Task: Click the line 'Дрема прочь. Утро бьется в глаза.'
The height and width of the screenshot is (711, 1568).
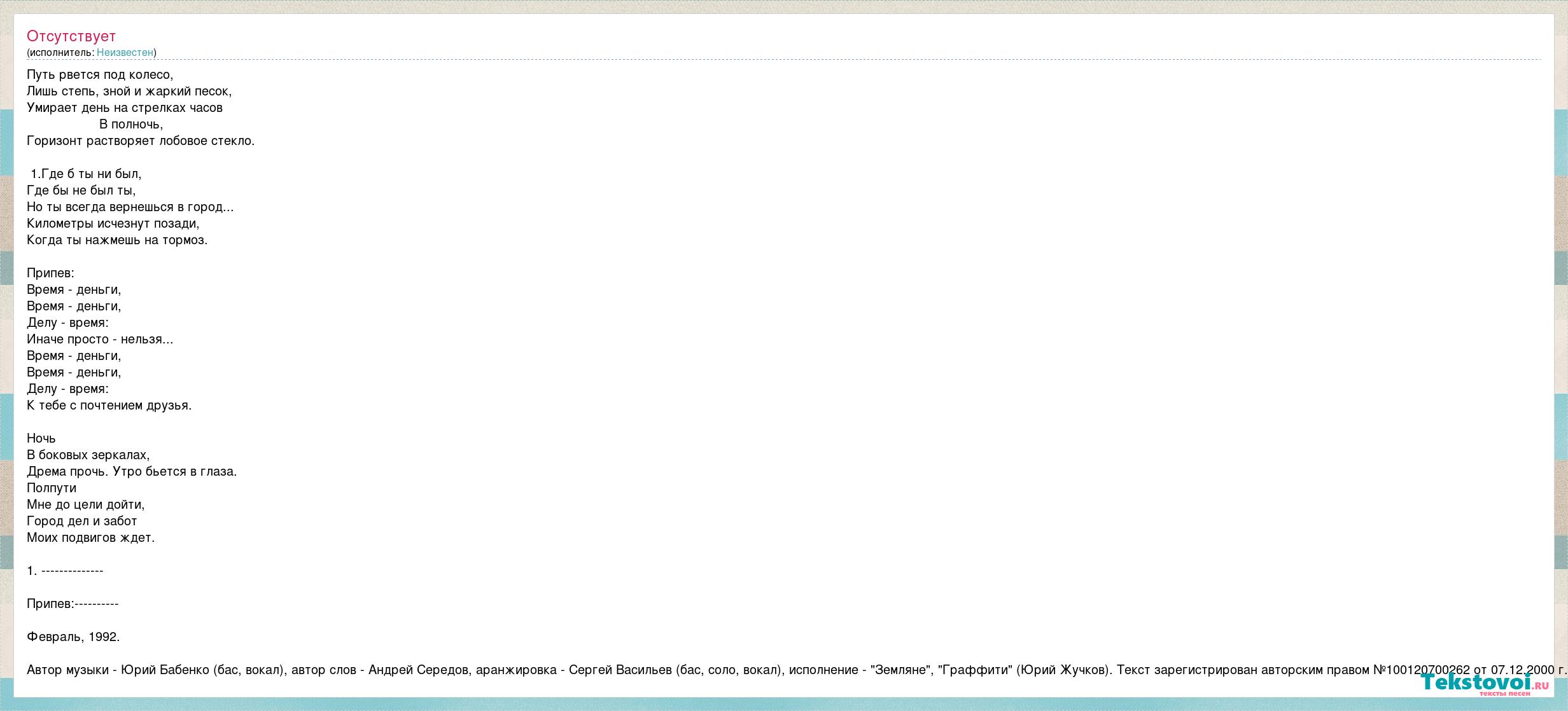Action: point(132,471)
